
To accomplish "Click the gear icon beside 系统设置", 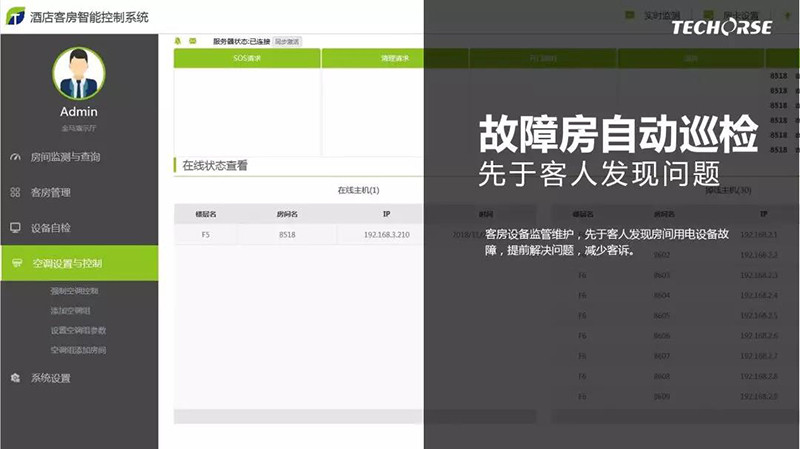I will (x=15, y=378).
